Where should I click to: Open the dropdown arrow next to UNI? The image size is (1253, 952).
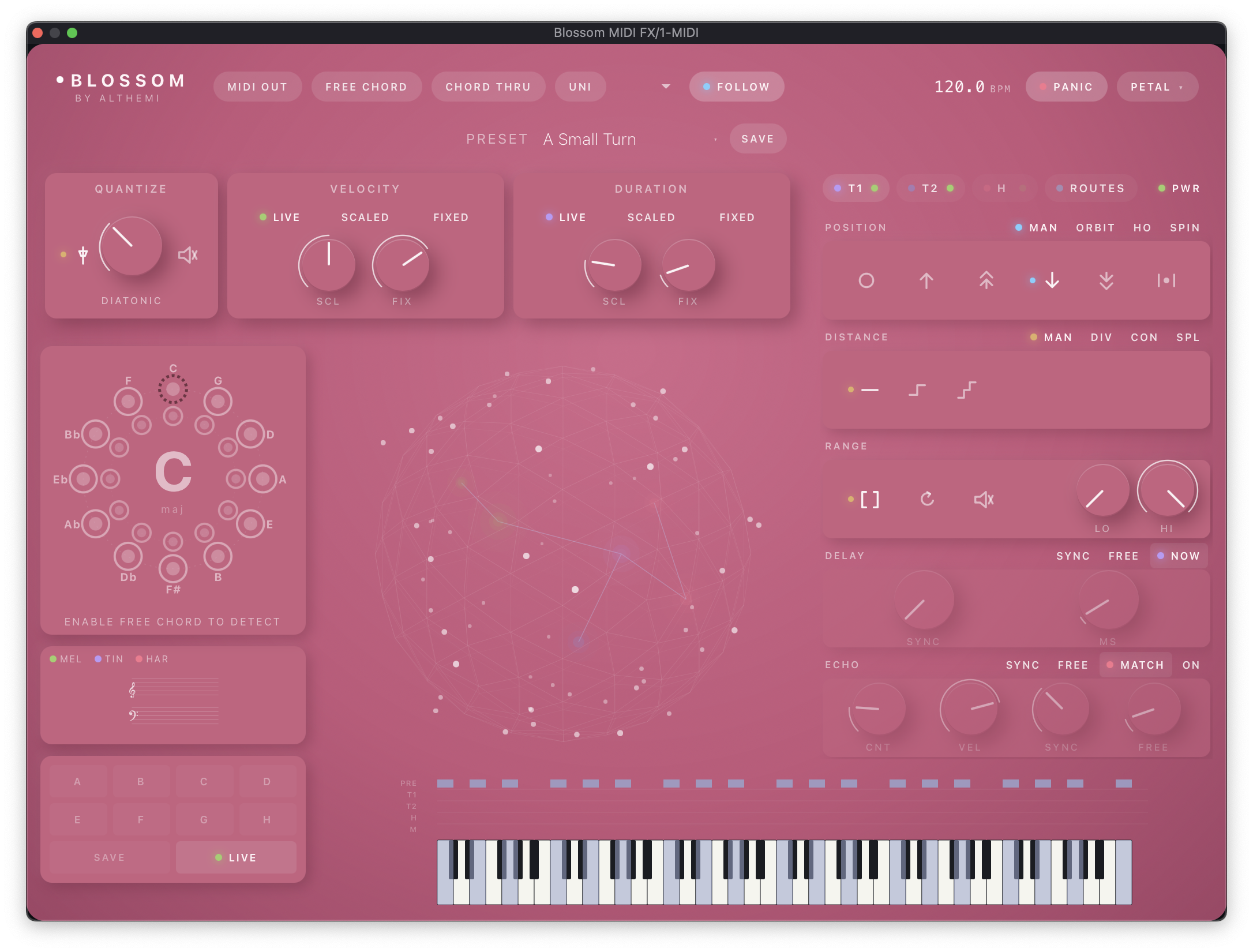tap(666, 87)
